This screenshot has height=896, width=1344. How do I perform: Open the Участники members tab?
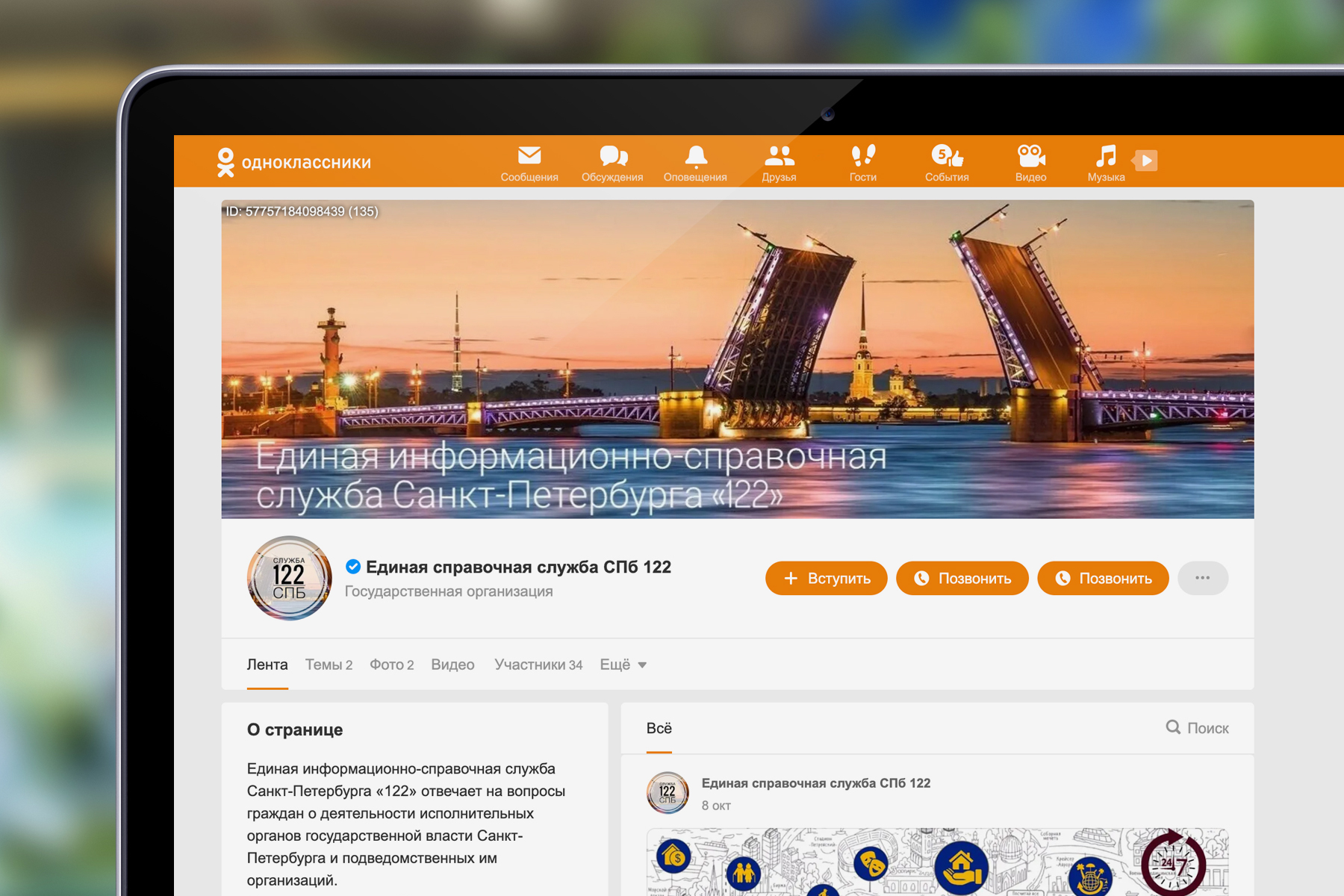[538, 665]
